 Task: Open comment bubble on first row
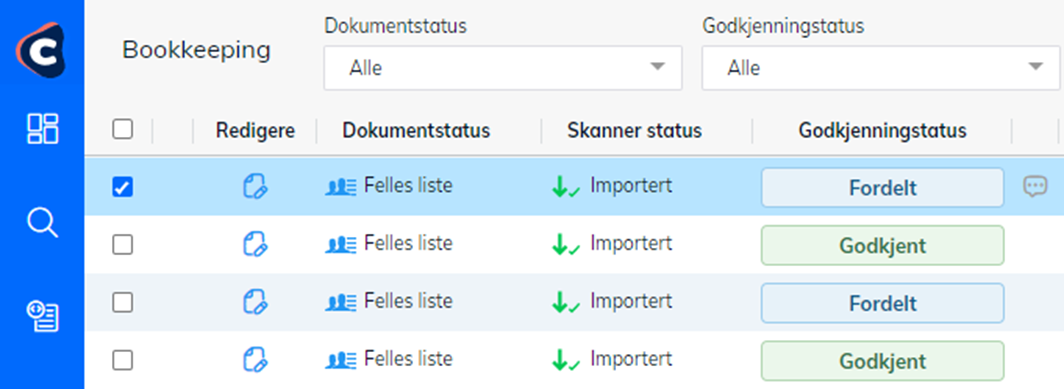coord(1035,186)
